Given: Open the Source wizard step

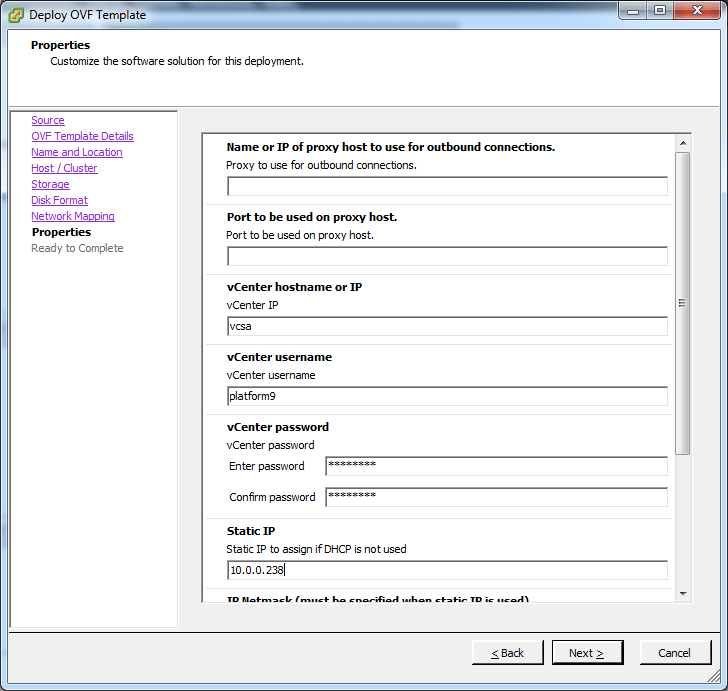Looking at the screenshot, I should (x=47, y=120).
